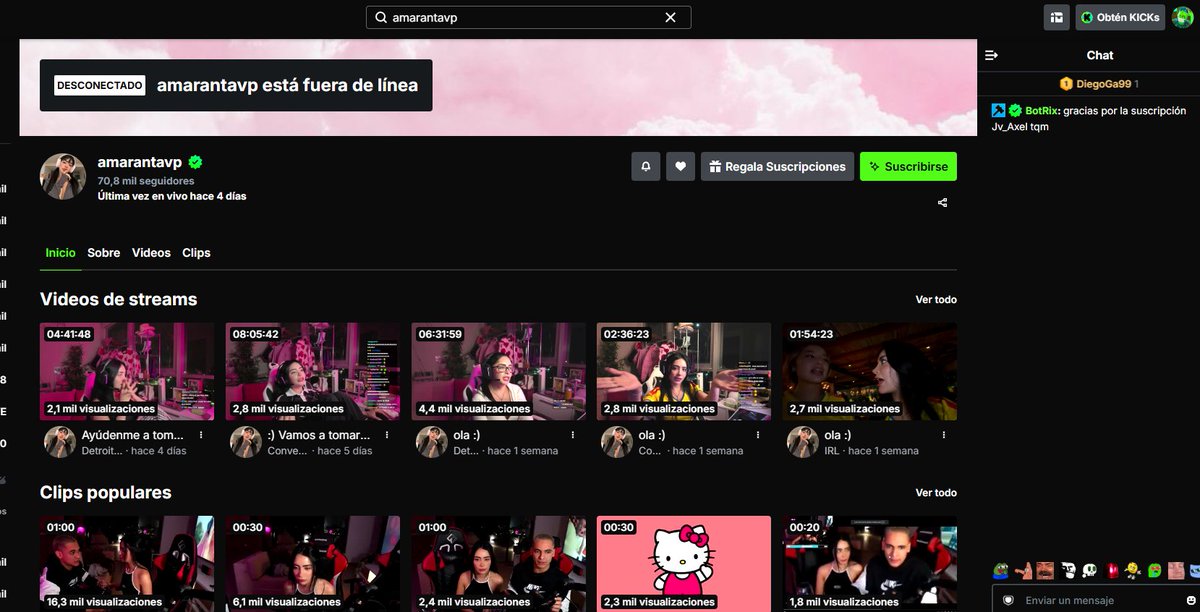This screenshot has width=1200, height=612.
Task: Click the Detroit... category under Ayúdenme video
Action: pyautogui.click(x=102, y=451)
